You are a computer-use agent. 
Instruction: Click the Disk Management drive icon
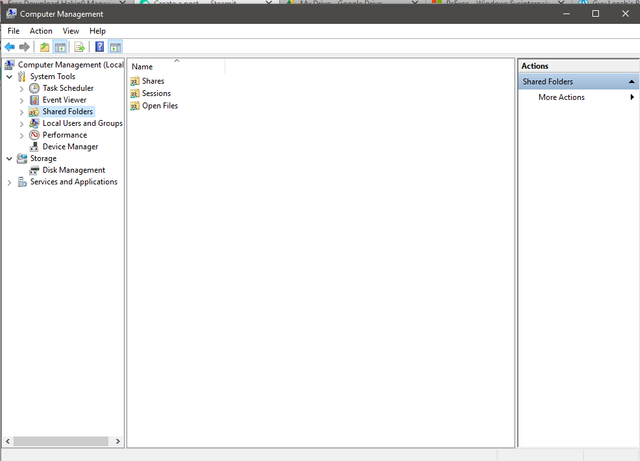tap(34, 170)
